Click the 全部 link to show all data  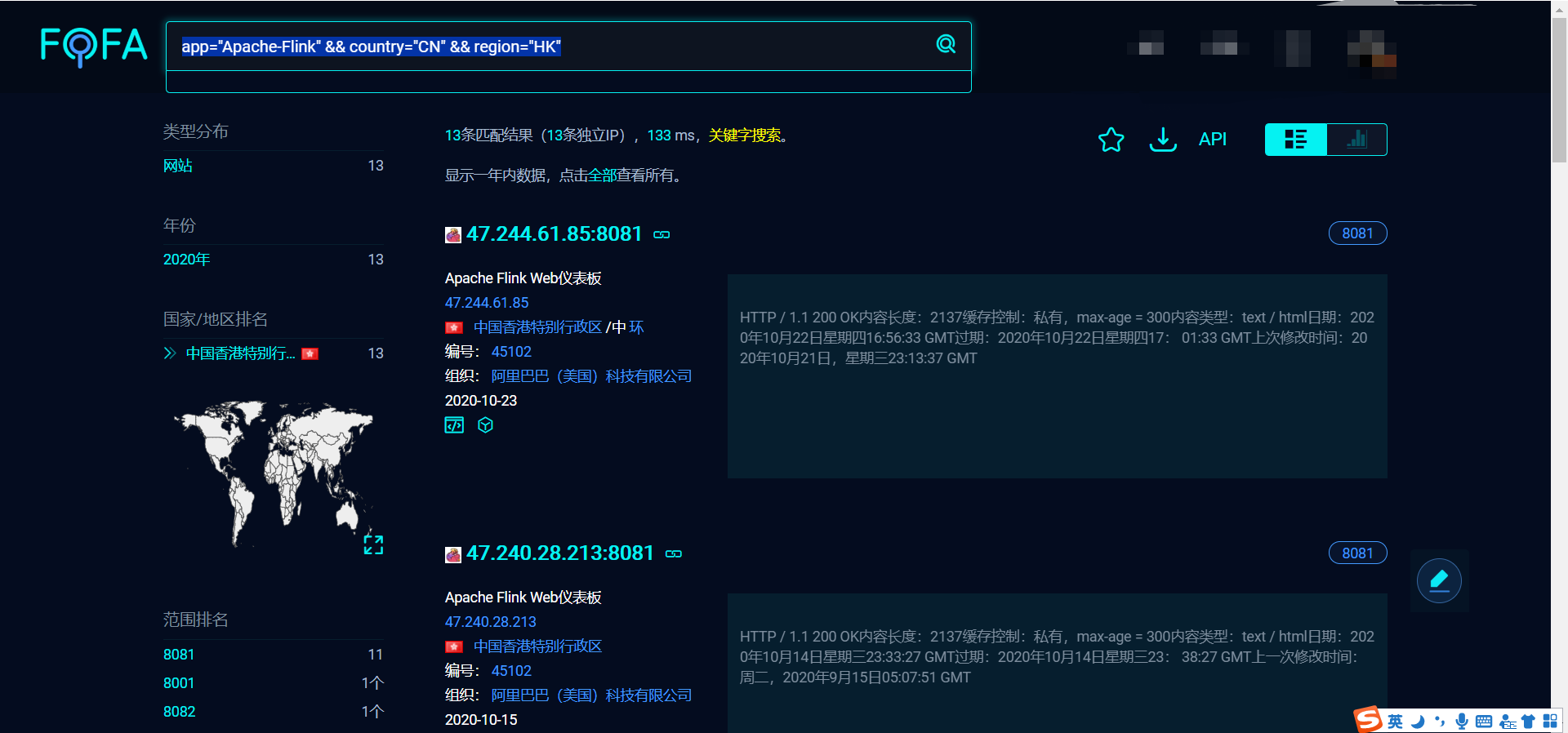pos(602,175)
